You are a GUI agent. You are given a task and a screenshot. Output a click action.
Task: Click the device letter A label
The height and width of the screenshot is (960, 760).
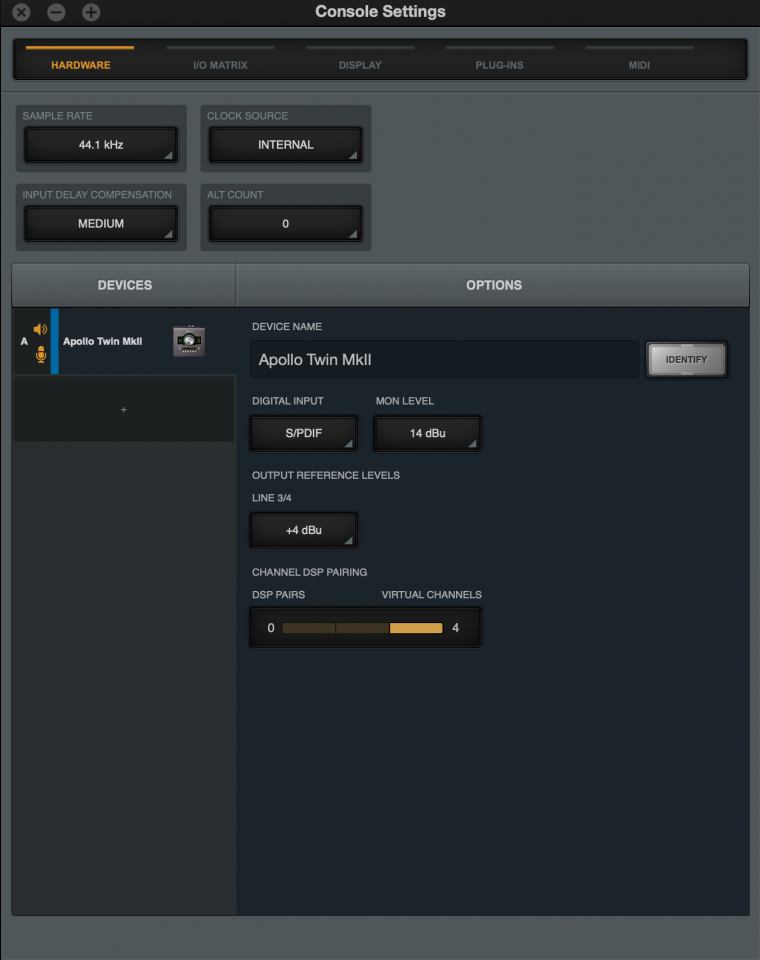[x=24, y=341]
